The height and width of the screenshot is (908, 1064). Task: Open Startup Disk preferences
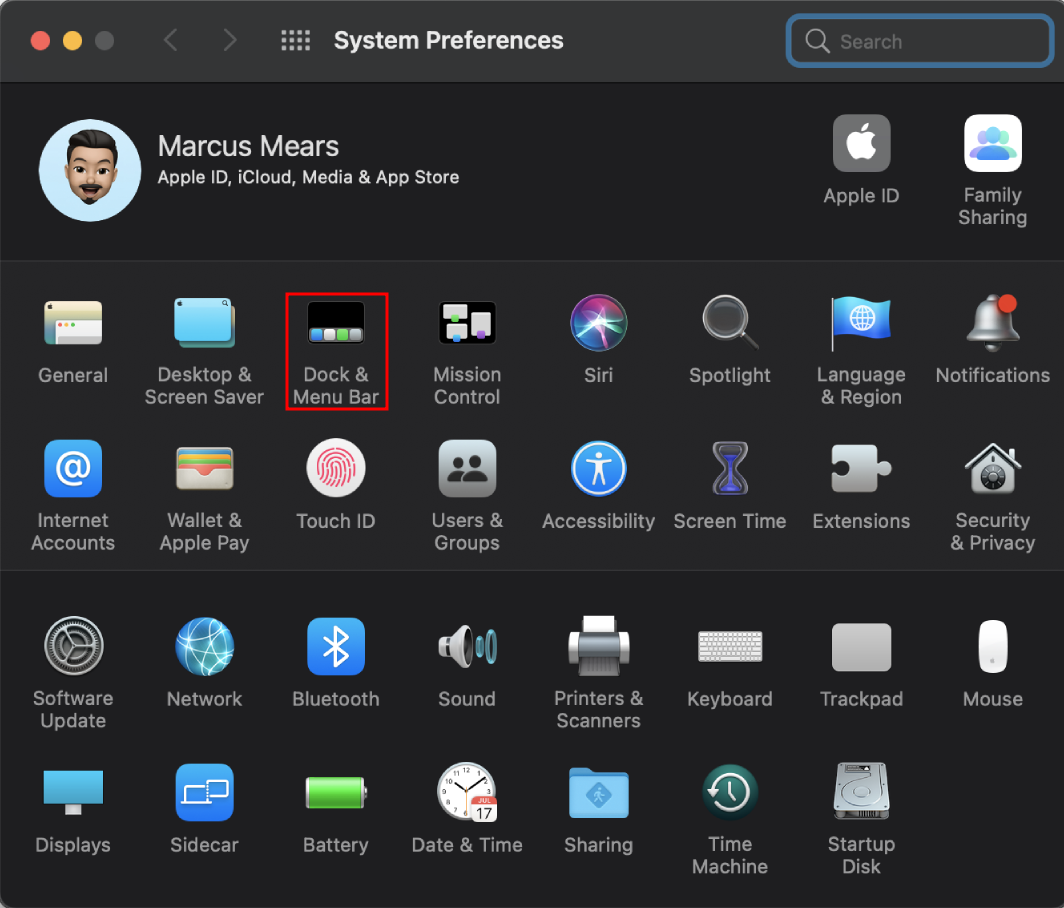[861, 791]
